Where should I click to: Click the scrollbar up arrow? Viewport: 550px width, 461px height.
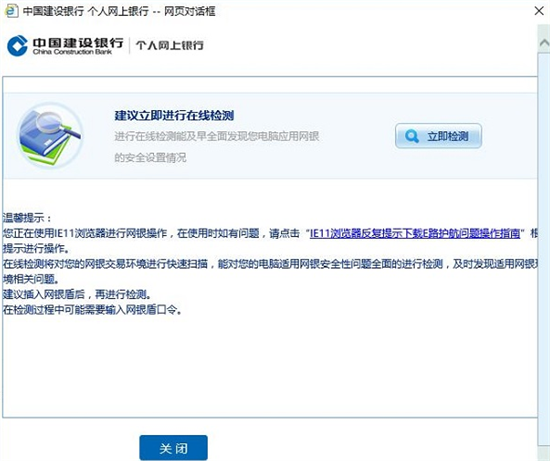(x=544, y=42)
